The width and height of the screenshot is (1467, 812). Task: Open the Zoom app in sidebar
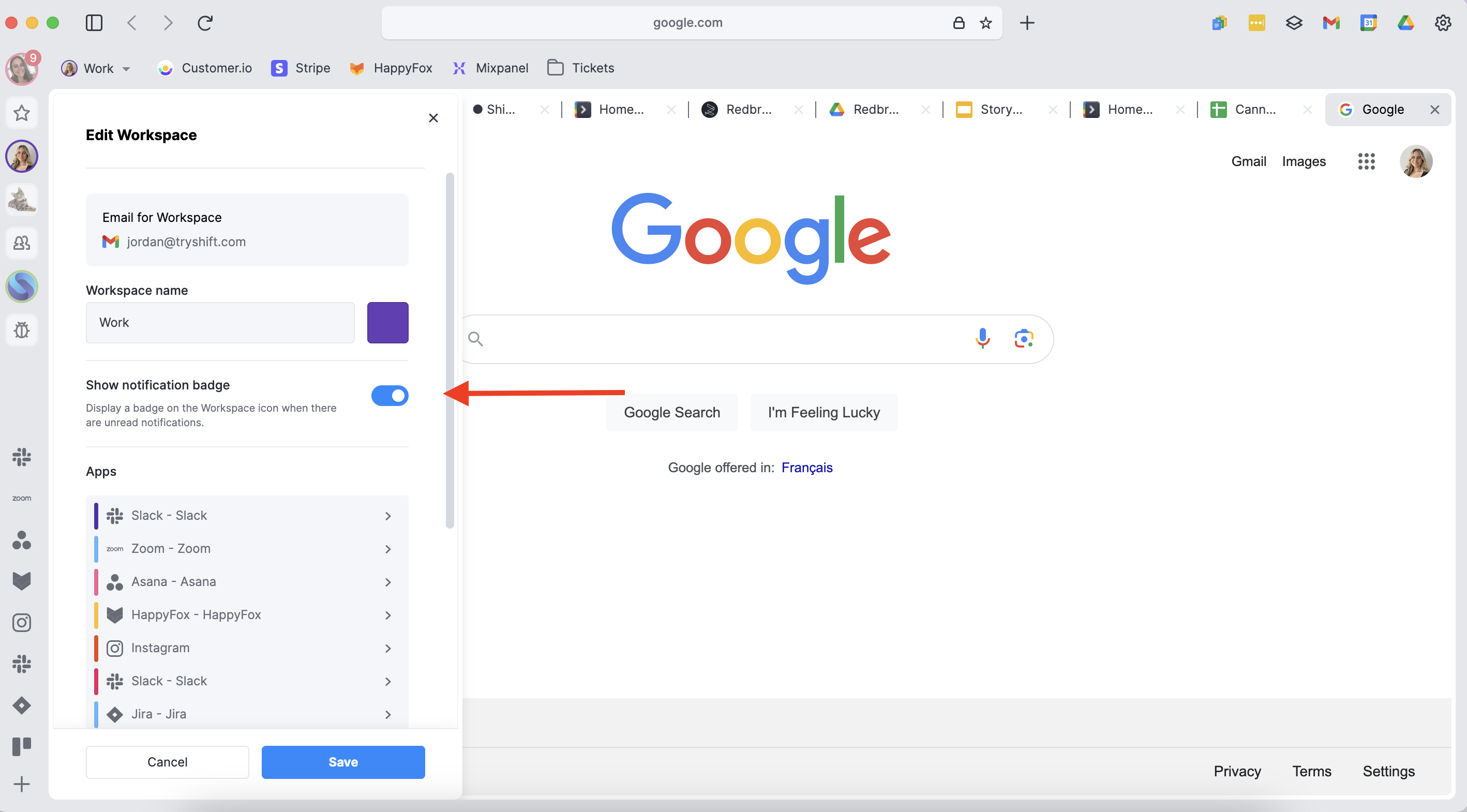coord(22,498)
